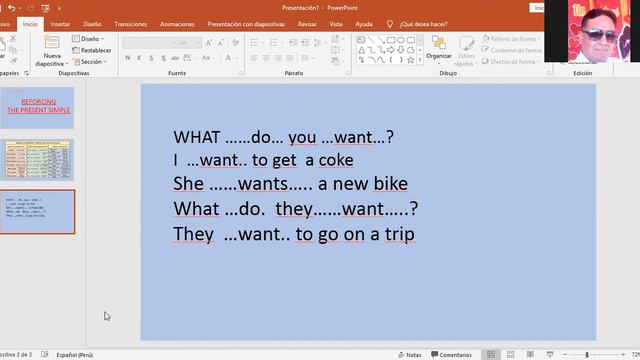Image resolution: width=640 pixels, height=360 pixels.
Task: Select the REFORCING THE PRESENT SIMPLE slide thumbnail
Action: point(37,108)
